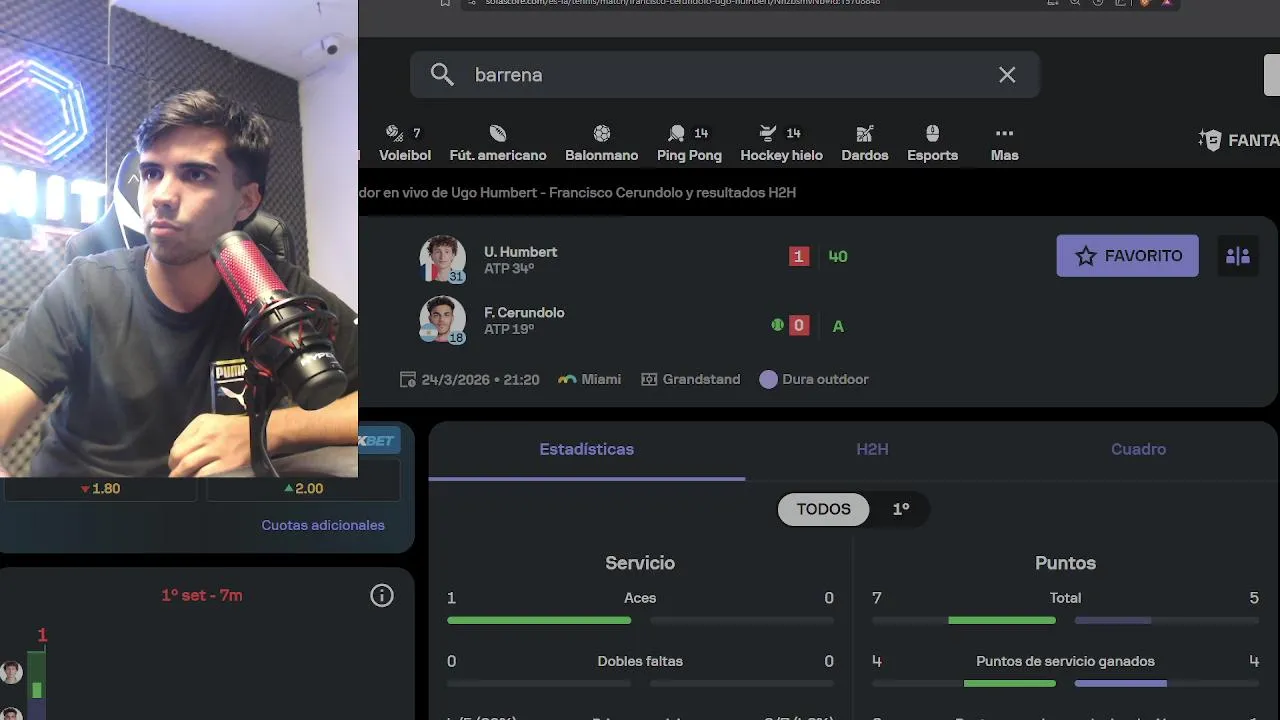Focus the search field containing barrena
The image size is (1280, 720).
click(x=725, y=75)
